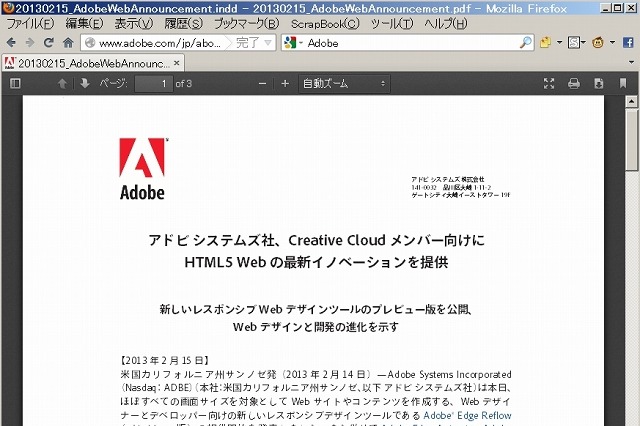This screenshot has height=426, width=640.
Task: Expand dropdown beside S extension icon
Action: pyautogui.click(x=583, y=42)
